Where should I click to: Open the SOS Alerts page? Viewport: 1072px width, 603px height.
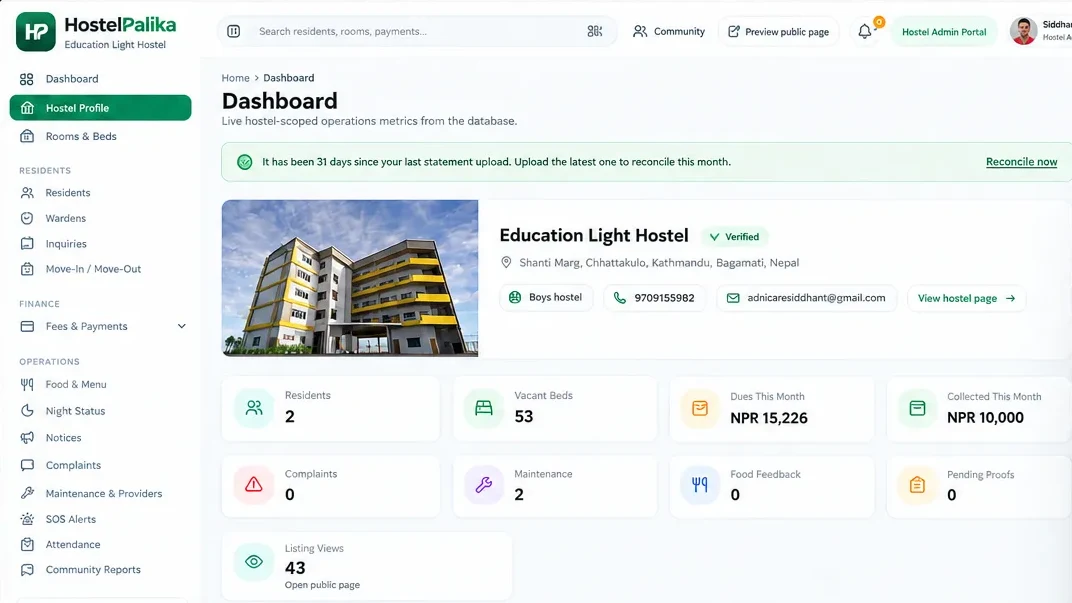(100, 519)
